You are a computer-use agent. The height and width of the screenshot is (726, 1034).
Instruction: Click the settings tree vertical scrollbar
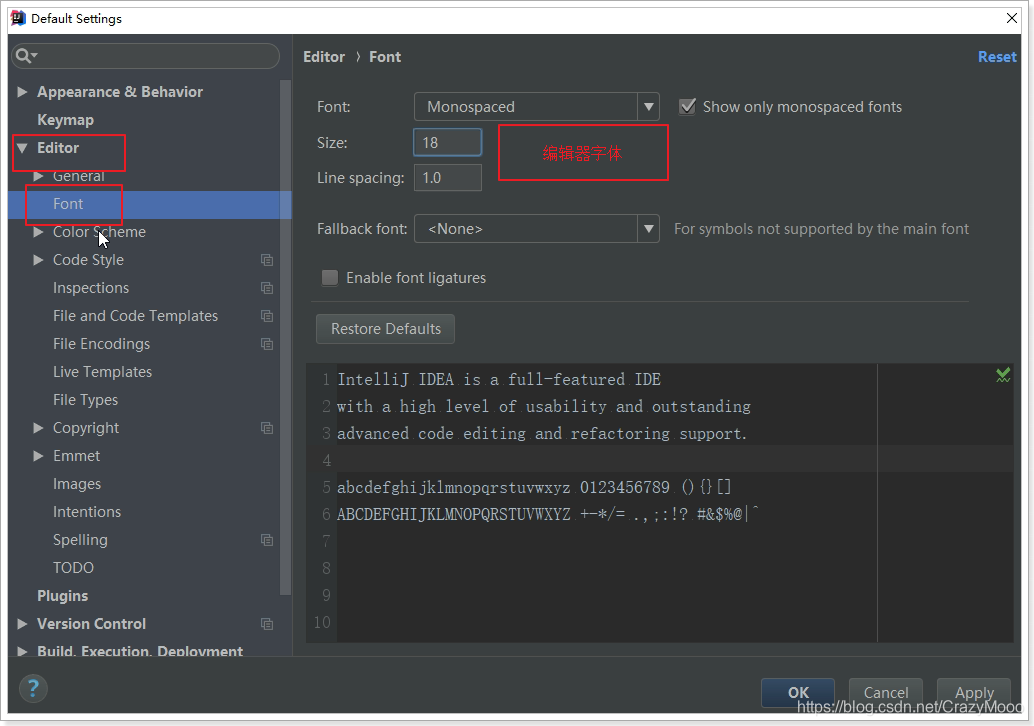point(286,338)
